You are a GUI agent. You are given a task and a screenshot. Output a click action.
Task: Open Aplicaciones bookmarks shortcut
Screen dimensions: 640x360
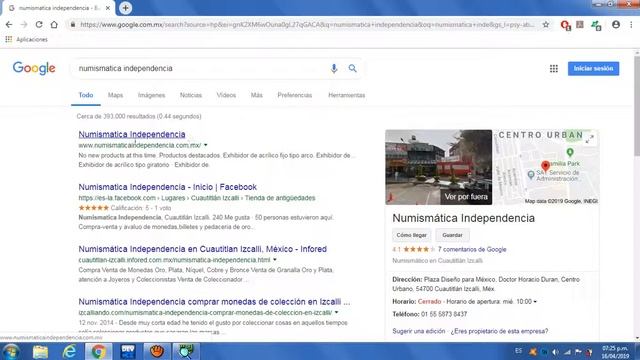(x=27, y=39)
